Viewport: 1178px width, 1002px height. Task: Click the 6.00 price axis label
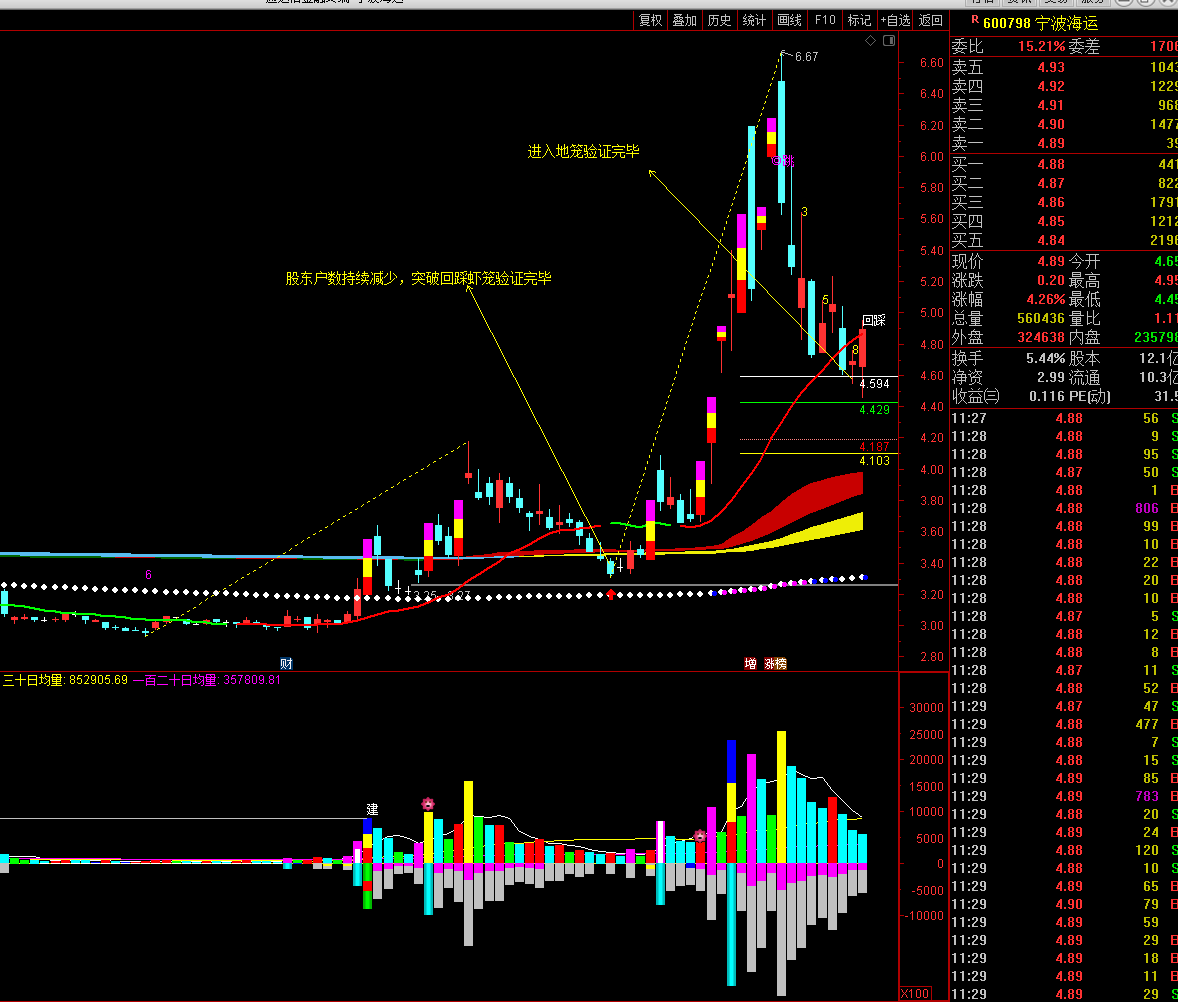tap(932, 156)
